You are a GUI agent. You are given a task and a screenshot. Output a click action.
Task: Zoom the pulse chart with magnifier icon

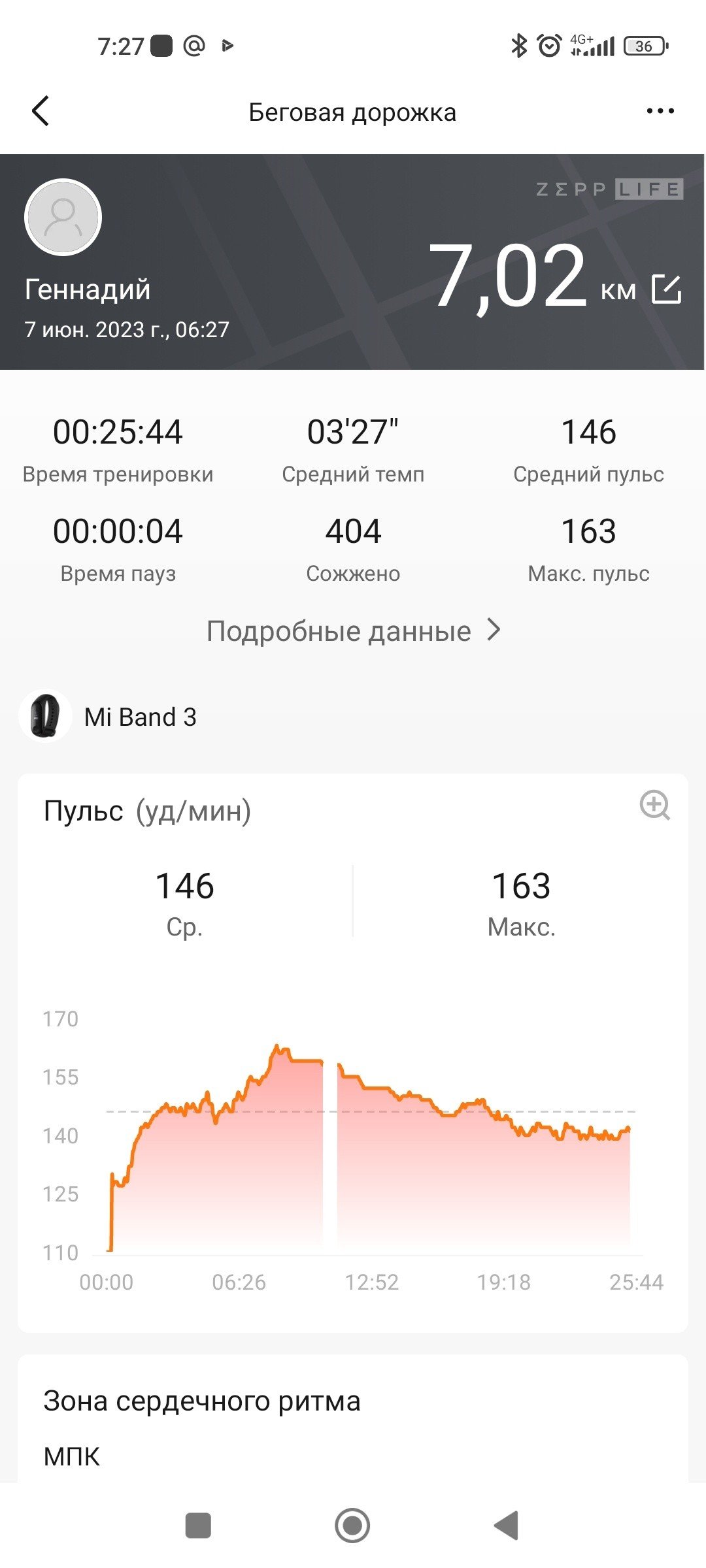[x=654, y=805]
